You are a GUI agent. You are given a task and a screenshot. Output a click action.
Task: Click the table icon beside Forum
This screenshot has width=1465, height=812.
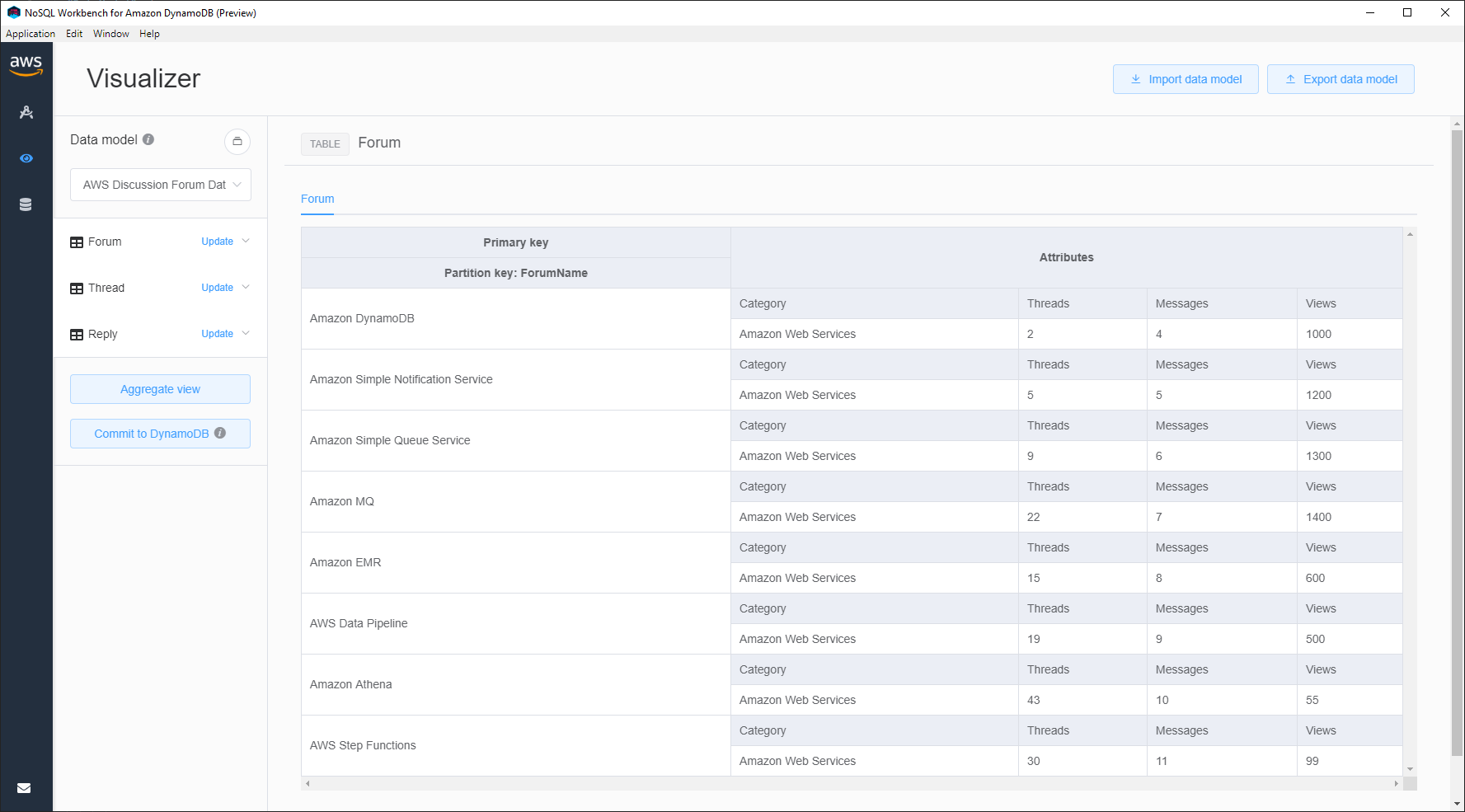[76, 242]
